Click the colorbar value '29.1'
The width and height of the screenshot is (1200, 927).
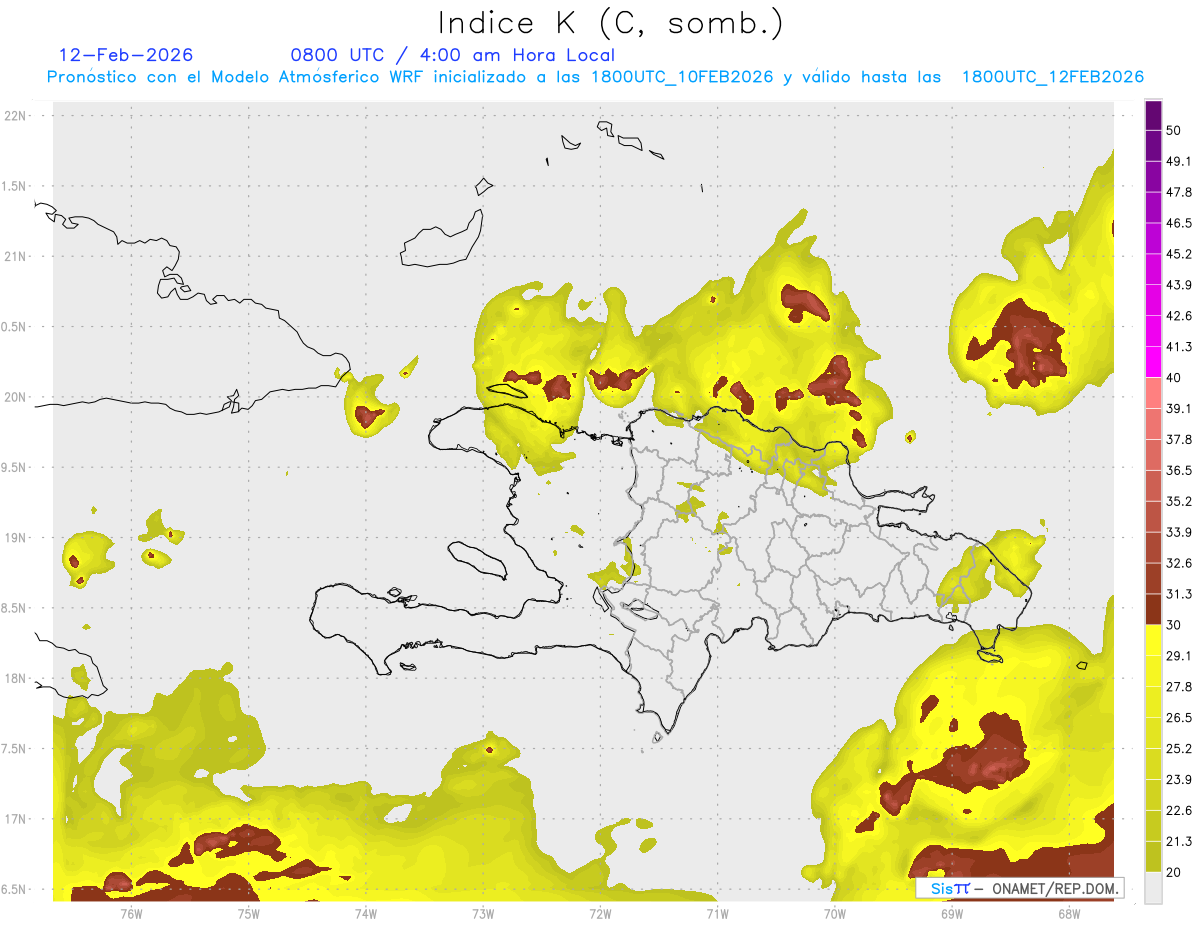pos(1179,656)
